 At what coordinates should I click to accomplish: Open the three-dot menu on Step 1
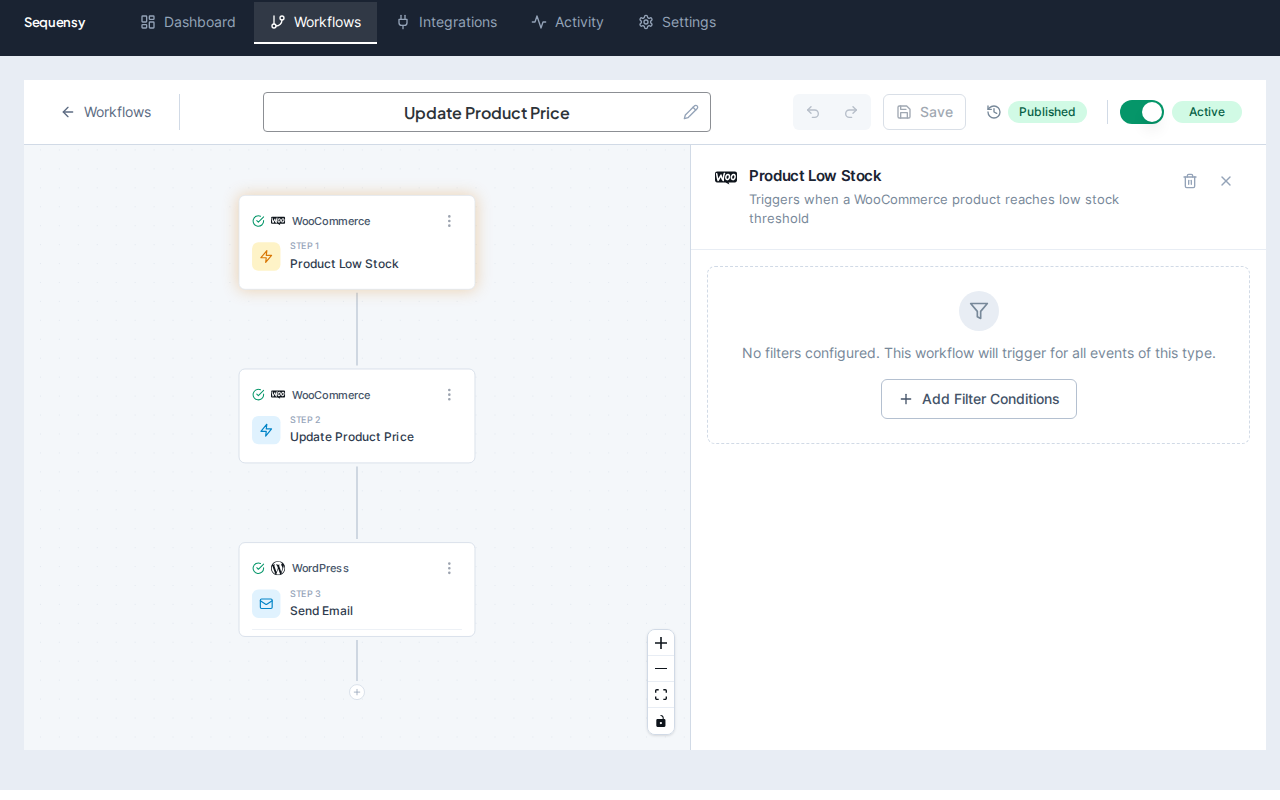449,221
